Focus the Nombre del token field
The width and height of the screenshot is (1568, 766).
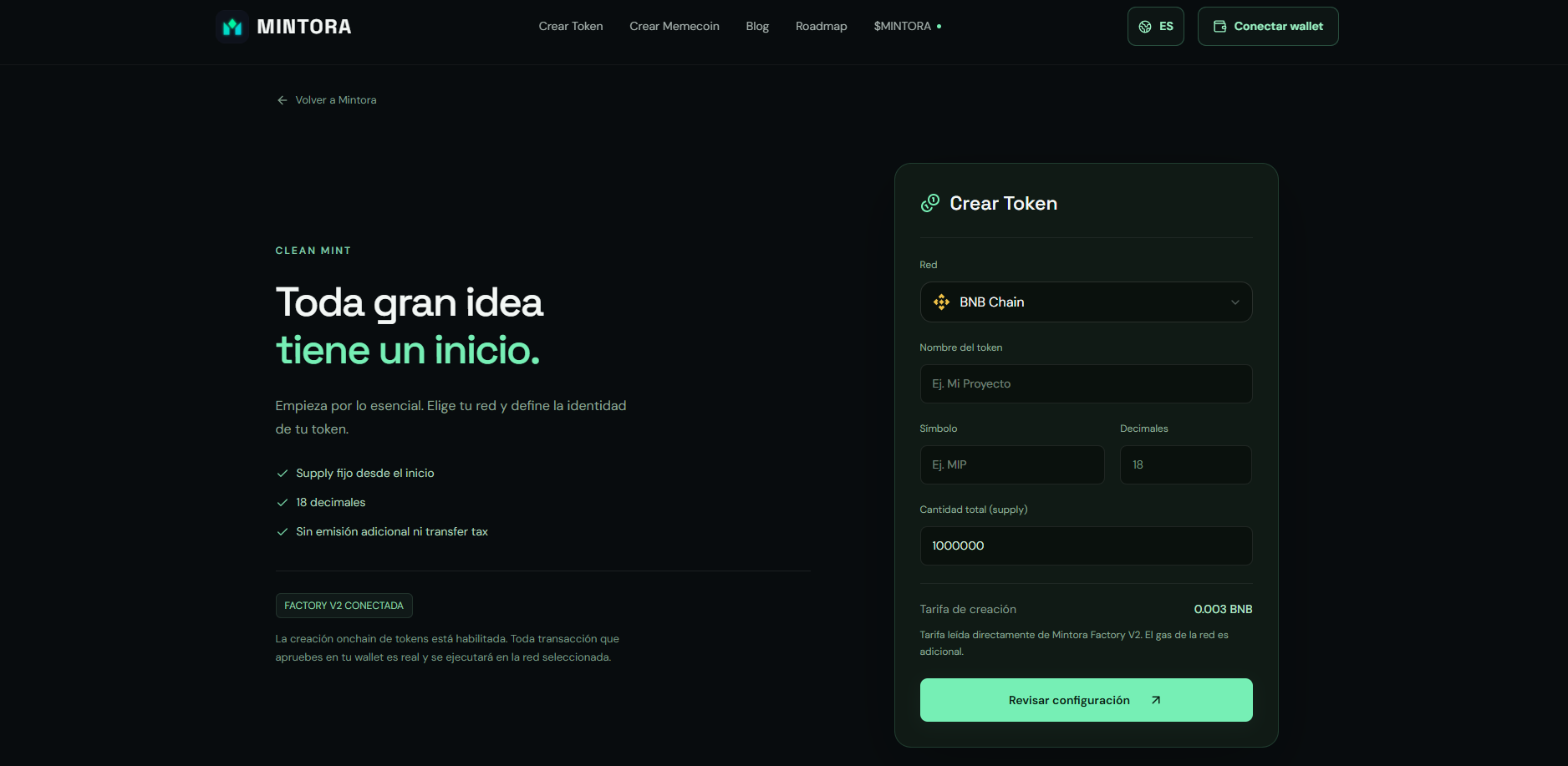pyautogui.click(x=1087, y=383)
